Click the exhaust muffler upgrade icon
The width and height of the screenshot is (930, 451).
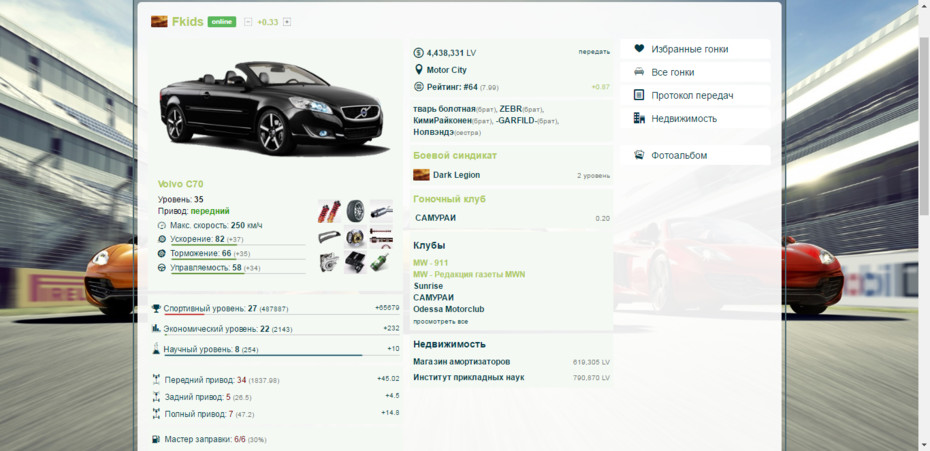coord(381,211)
